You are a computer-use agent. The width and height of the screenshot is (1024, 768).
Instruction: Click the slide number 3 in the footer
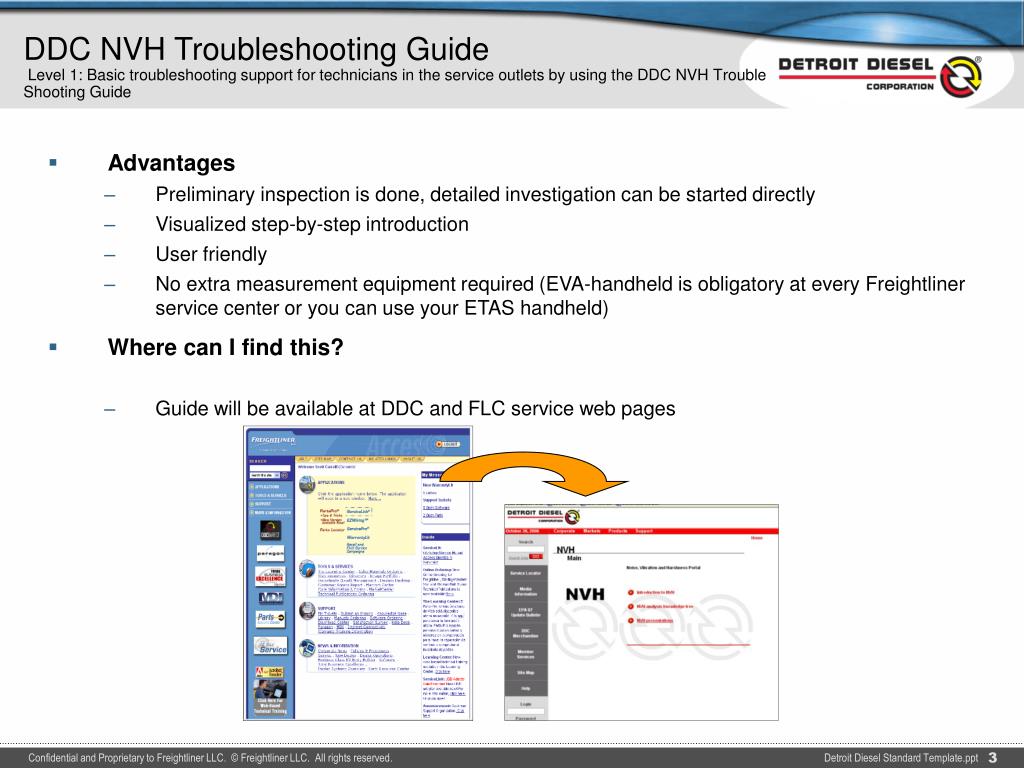click(993, 758)
